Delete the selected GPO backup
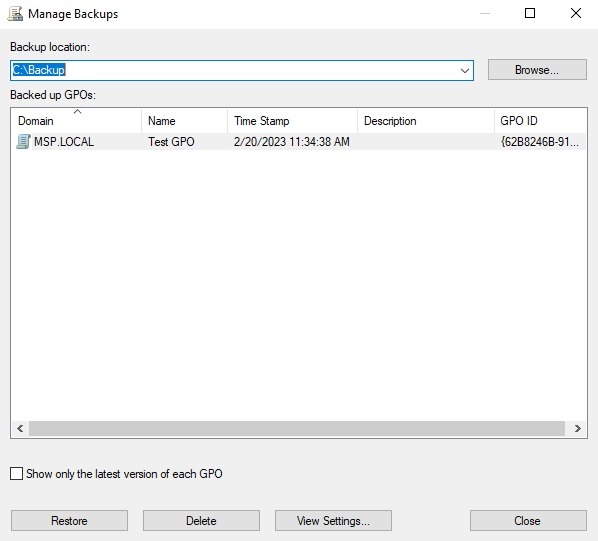598x541 pixels. tap(201, 520)
